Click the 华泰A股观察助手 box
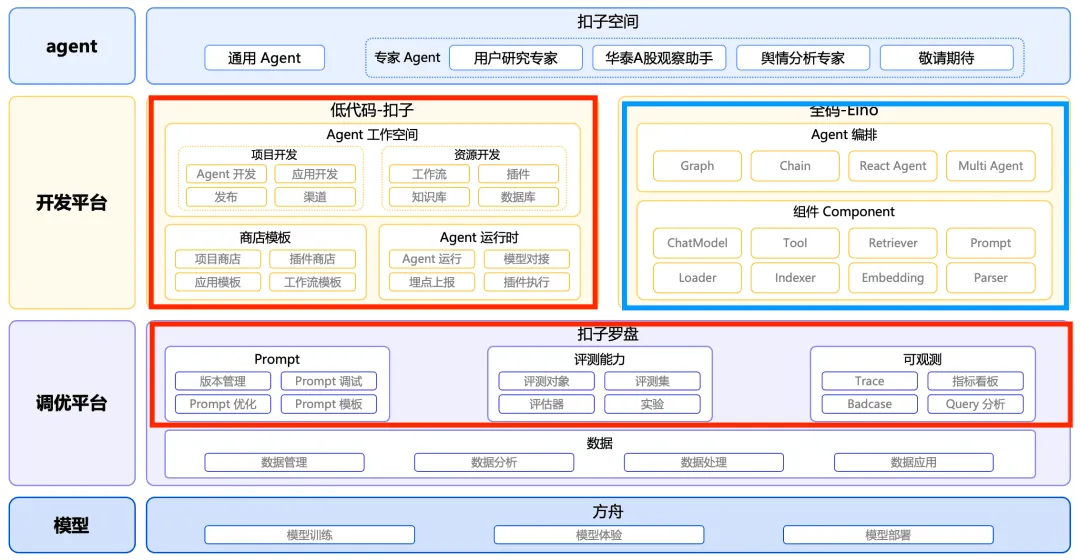The width and height of the screenshot is (1080, 560). (659, 58)
